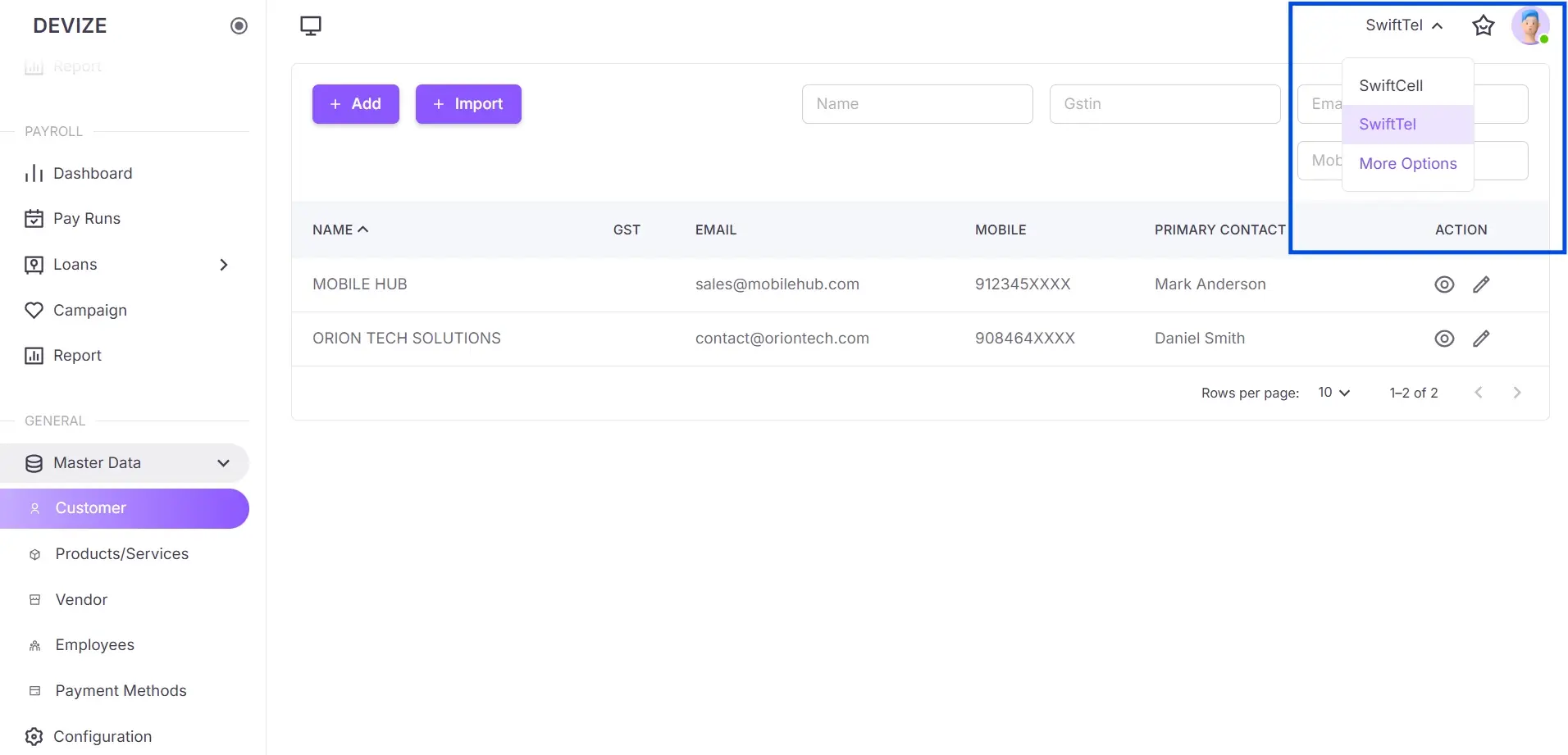Select SwiftCell from the company list

click(1407, 85)
